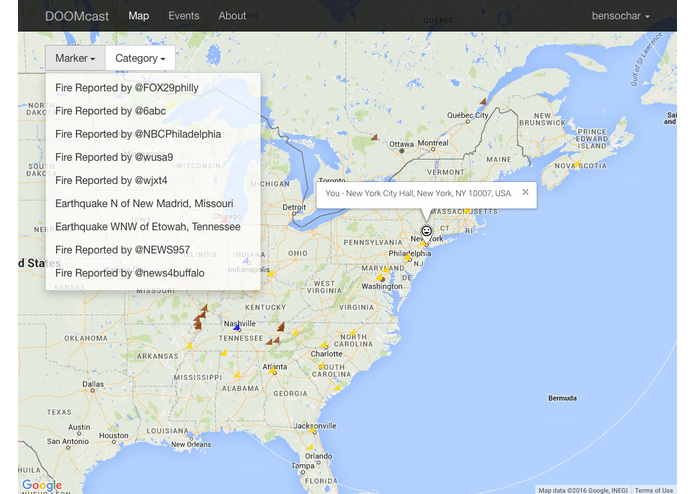This screenshot has height=494, width=695.
Task: Select Fire Reported by @6abc
Action: (153, 111)
